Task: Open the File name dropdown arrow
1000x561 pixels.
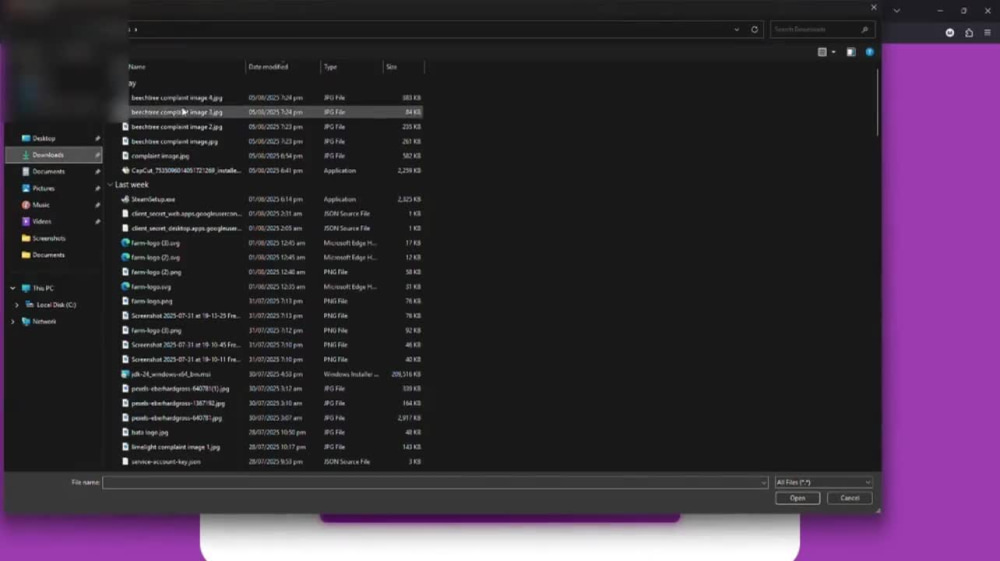Action: coord(763,483)
